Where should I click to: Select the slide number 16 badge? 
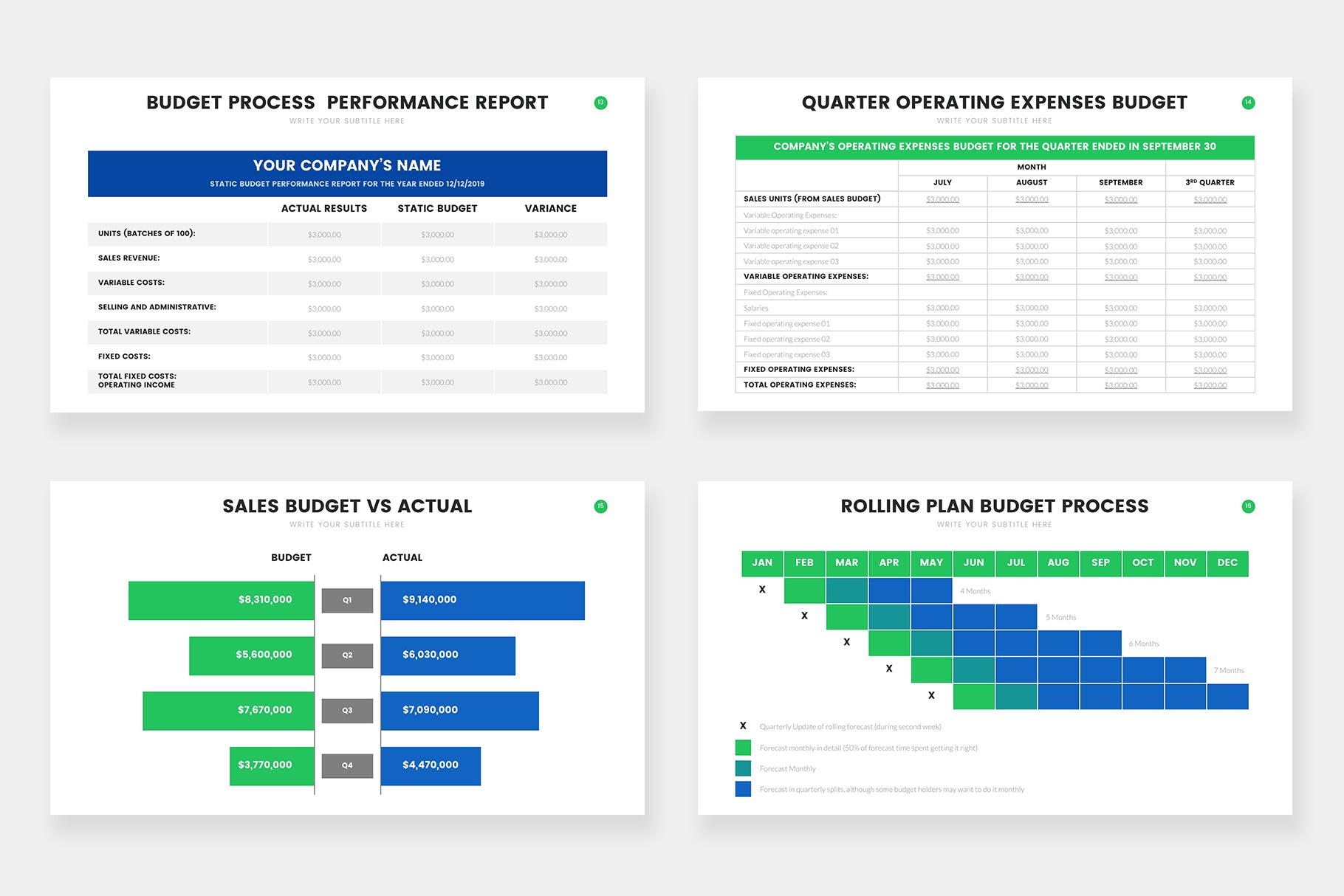tap(1248, 506)
